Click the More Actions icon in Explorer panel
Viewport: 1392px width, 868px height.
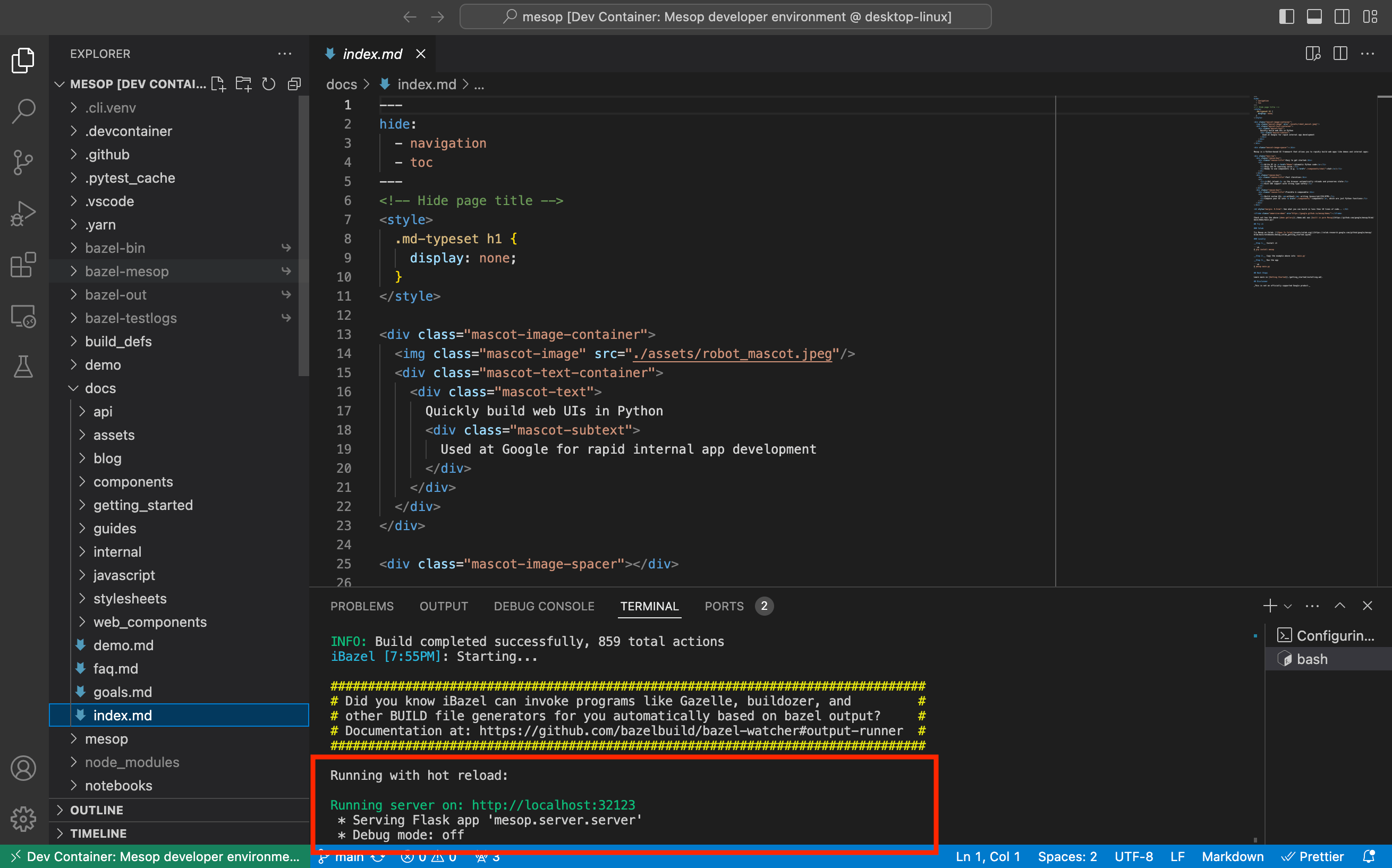tap(284, 53)
